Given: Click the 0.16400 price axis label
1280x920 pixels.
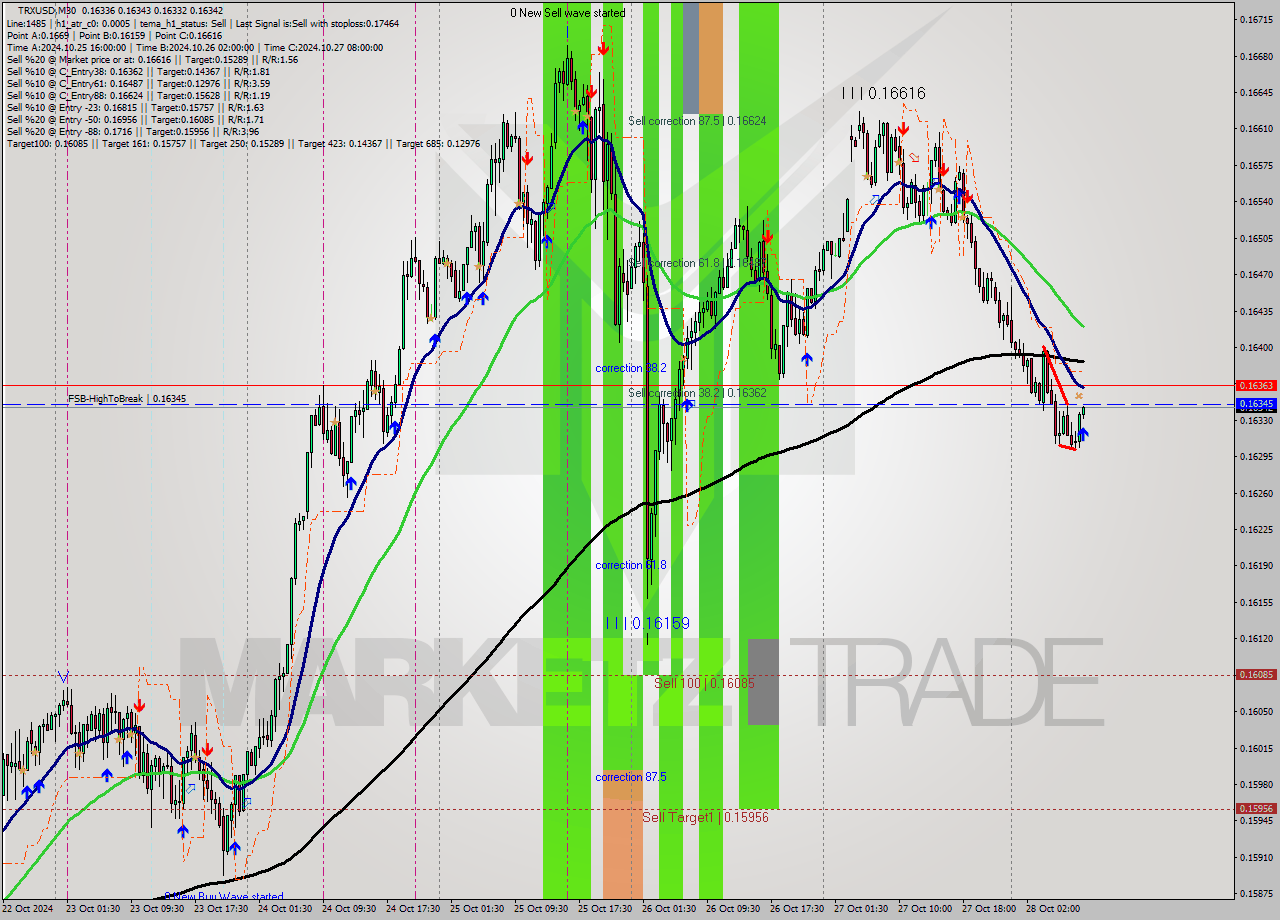Looking at the screenshot, I should 1255,347.
